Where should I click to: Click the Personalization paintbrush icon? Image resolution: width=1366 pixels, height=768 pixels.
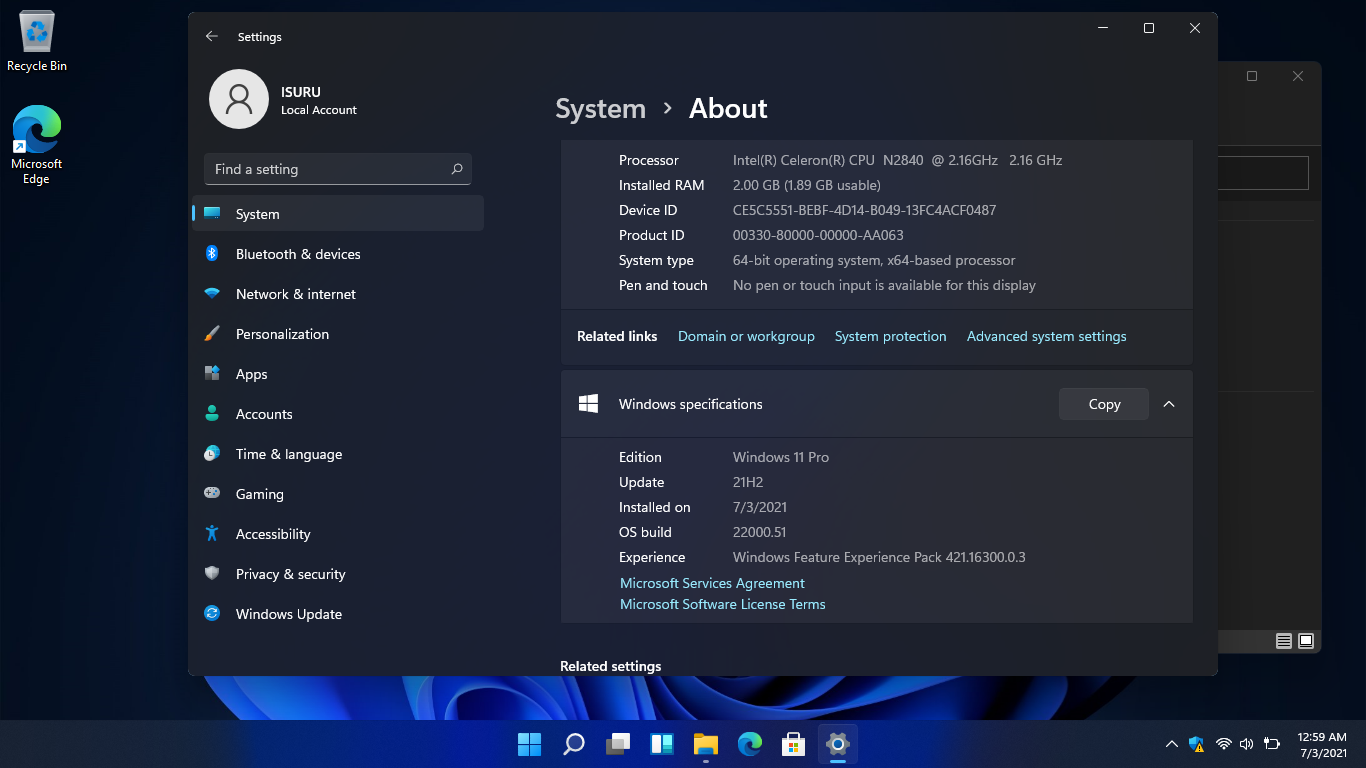[212, 334]
